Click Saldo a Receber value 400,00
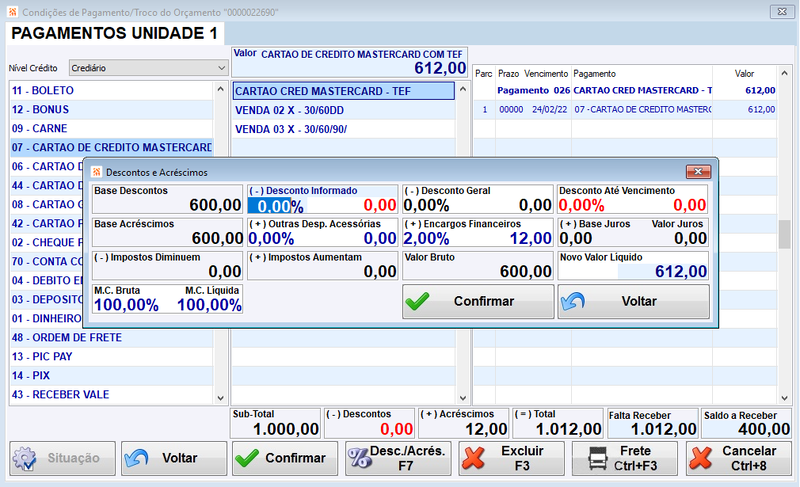 (x=764, y=429)
